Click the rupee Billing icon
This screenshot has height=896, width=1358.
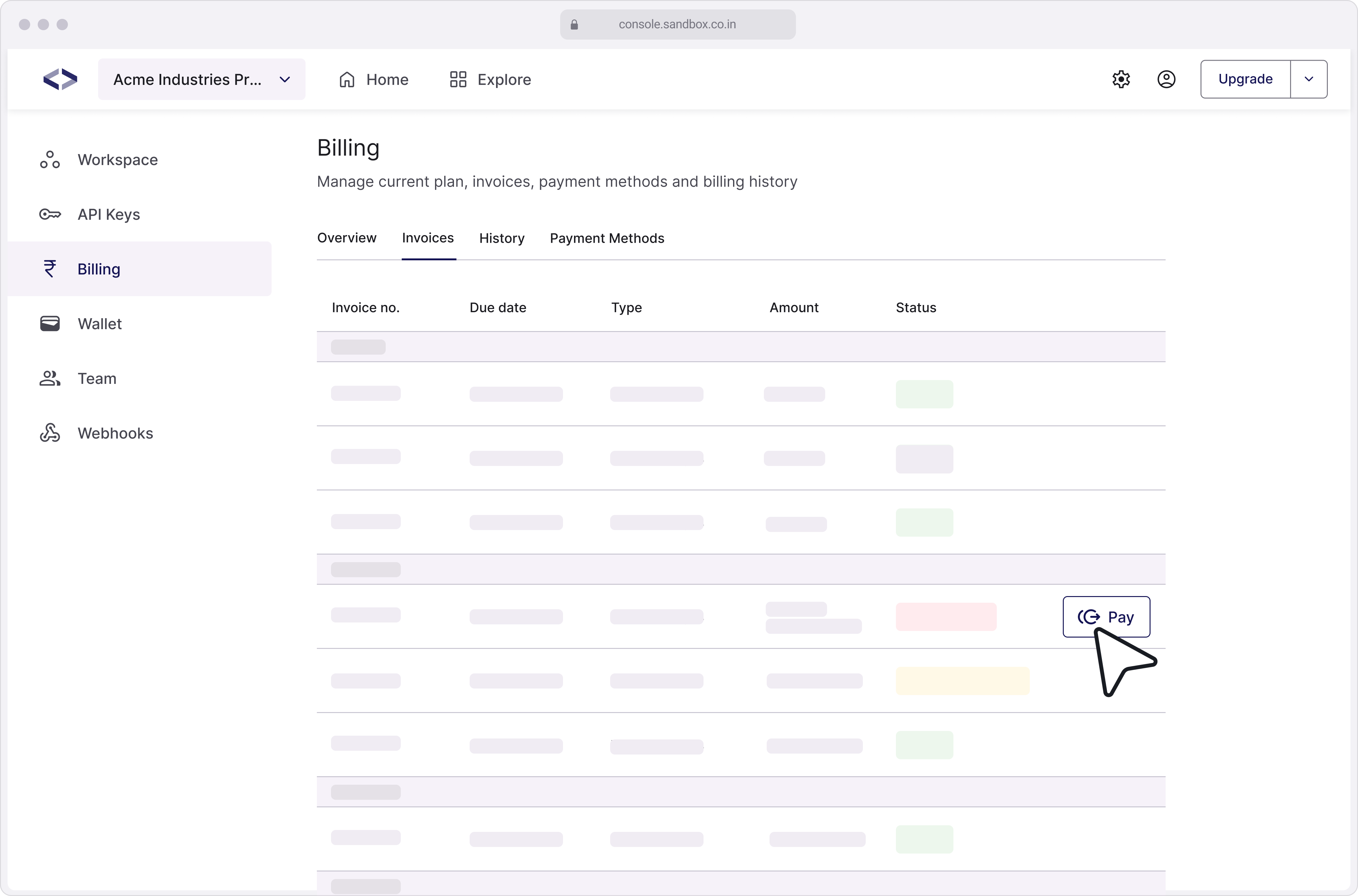click(x=50, y=269)
